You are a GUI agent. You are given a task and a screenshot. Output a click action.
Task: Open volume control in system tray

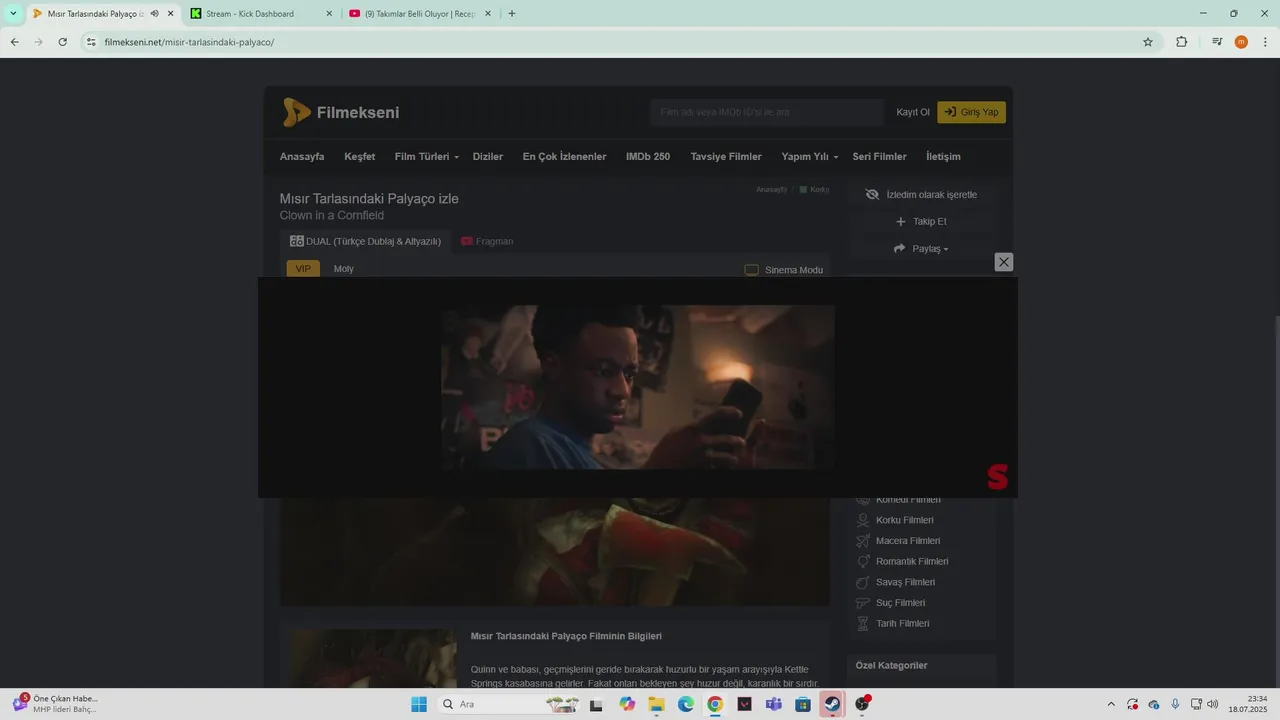click(x=1213, y=704)
